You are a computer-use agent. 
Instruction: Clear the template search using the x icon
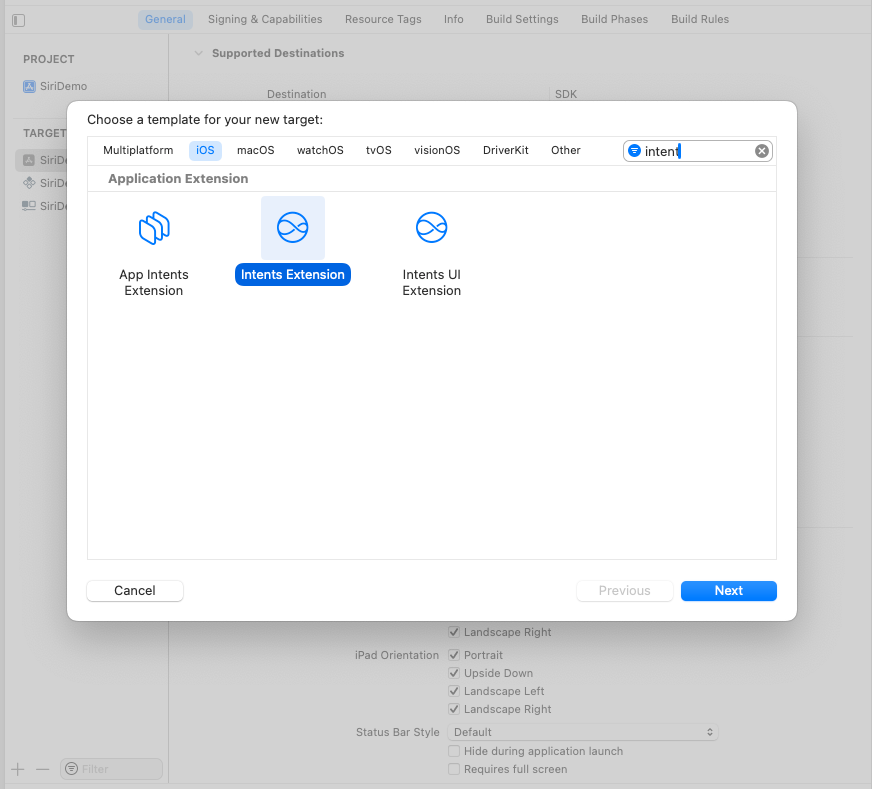tap(761, 150)
